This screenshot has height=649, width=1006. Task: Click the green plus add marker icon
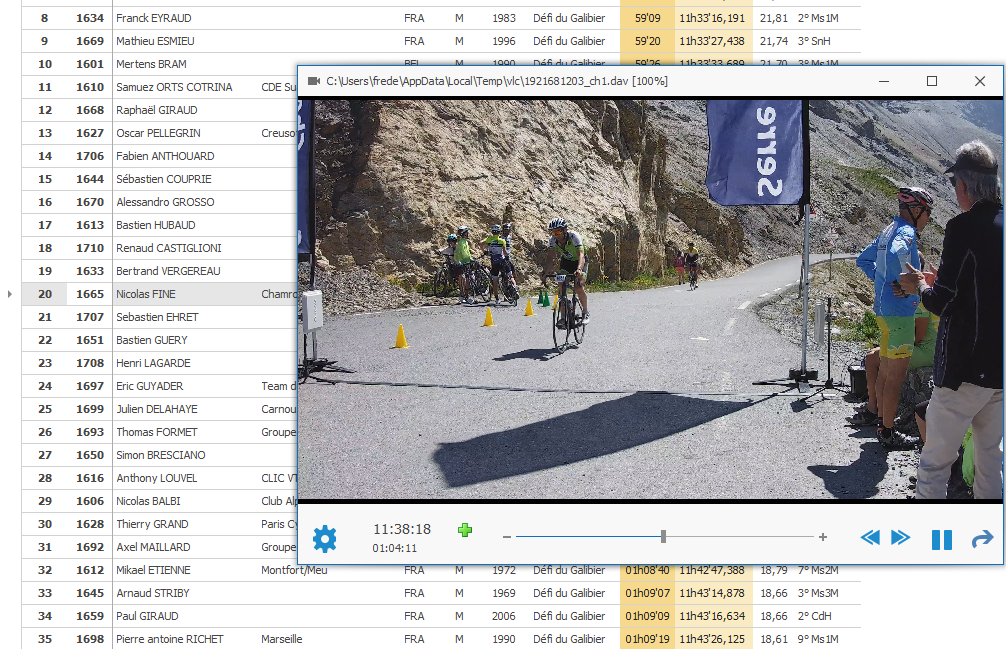(464, 530)
